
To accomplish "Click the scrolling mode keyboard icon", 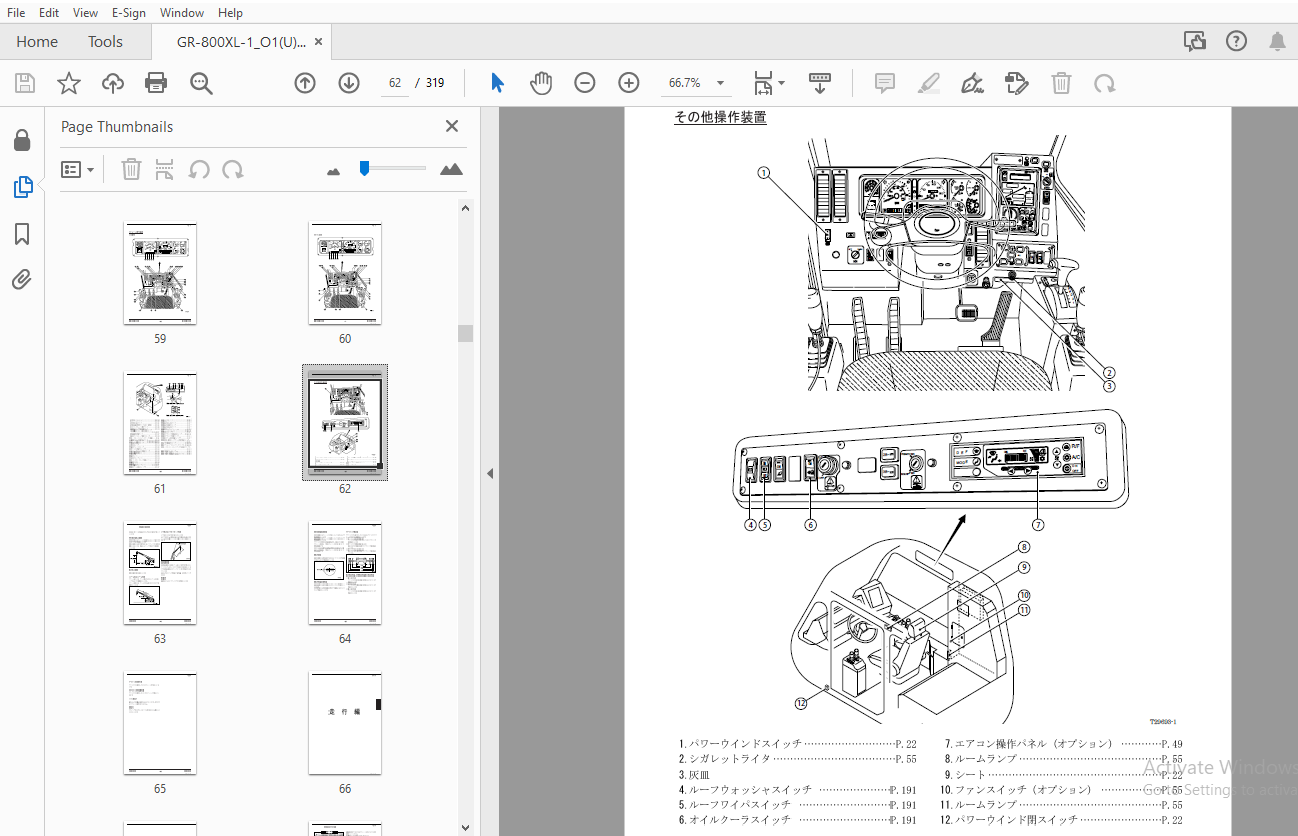I will [820, 83].
